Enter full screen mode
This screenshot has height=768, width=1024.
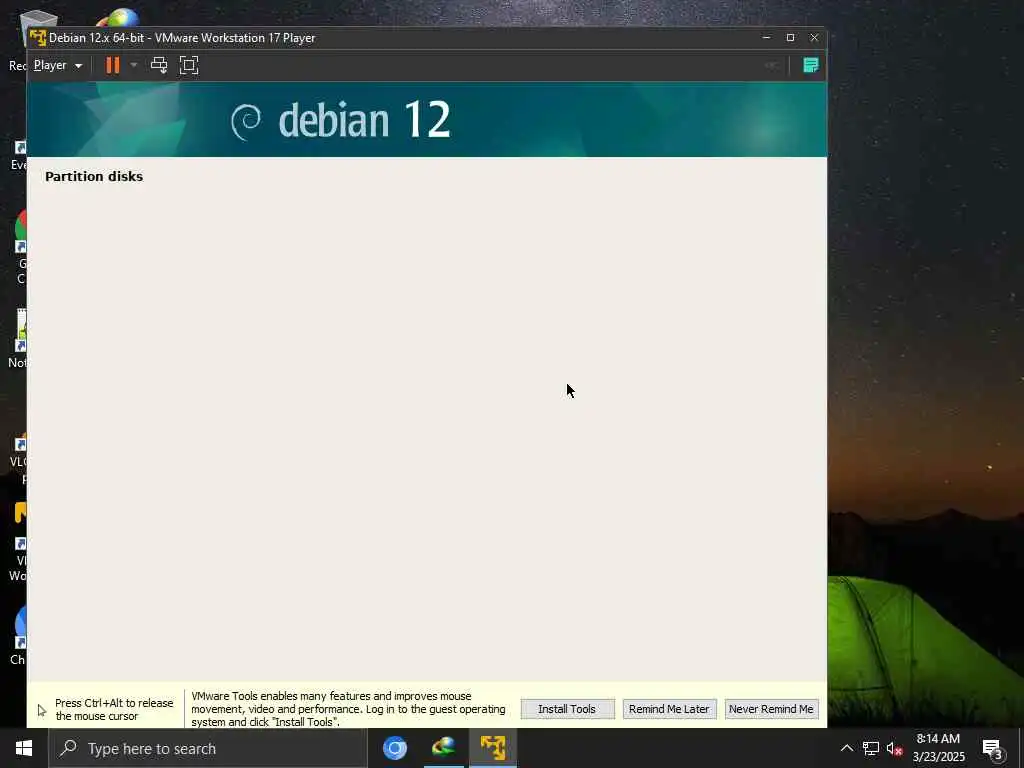click(x=189, y=65)
